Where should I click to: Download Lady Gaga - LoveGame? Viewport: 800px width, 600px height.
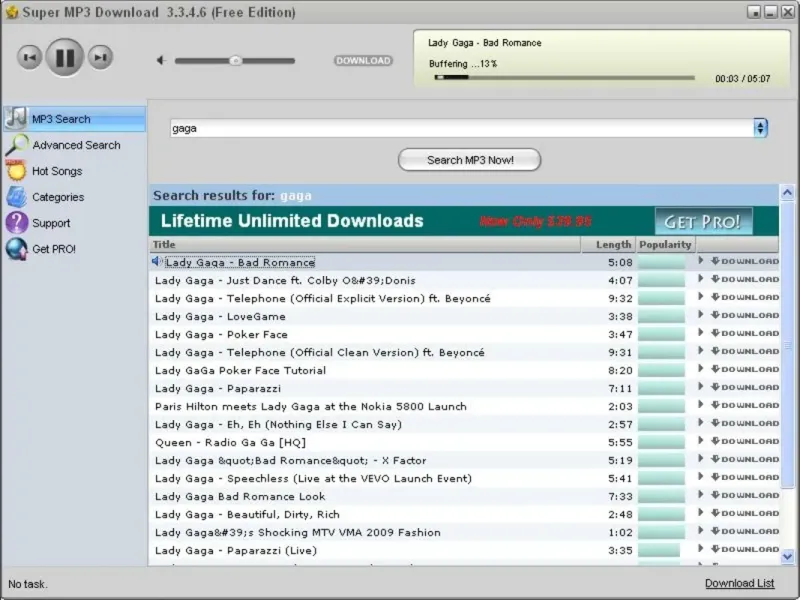point(745,315)
